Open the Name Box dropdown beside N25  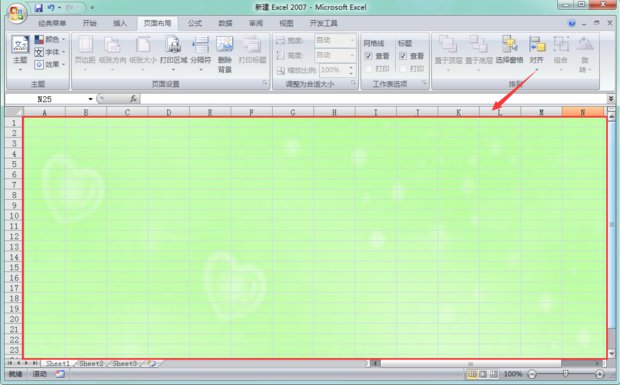(x=90, y=99)
